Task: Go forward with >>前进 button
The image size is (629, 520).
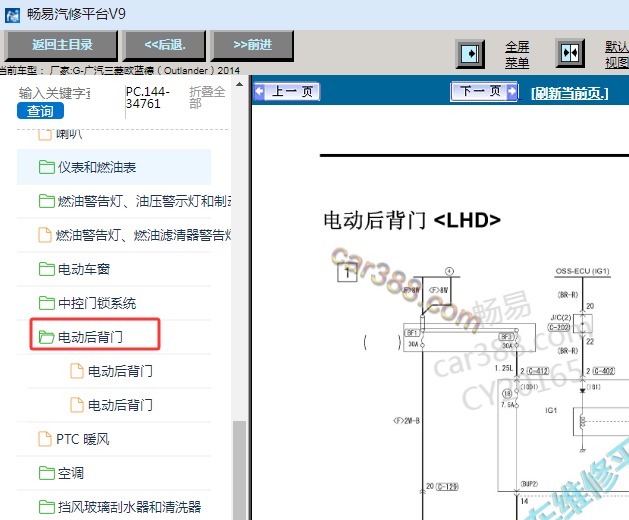Action: 252,45
